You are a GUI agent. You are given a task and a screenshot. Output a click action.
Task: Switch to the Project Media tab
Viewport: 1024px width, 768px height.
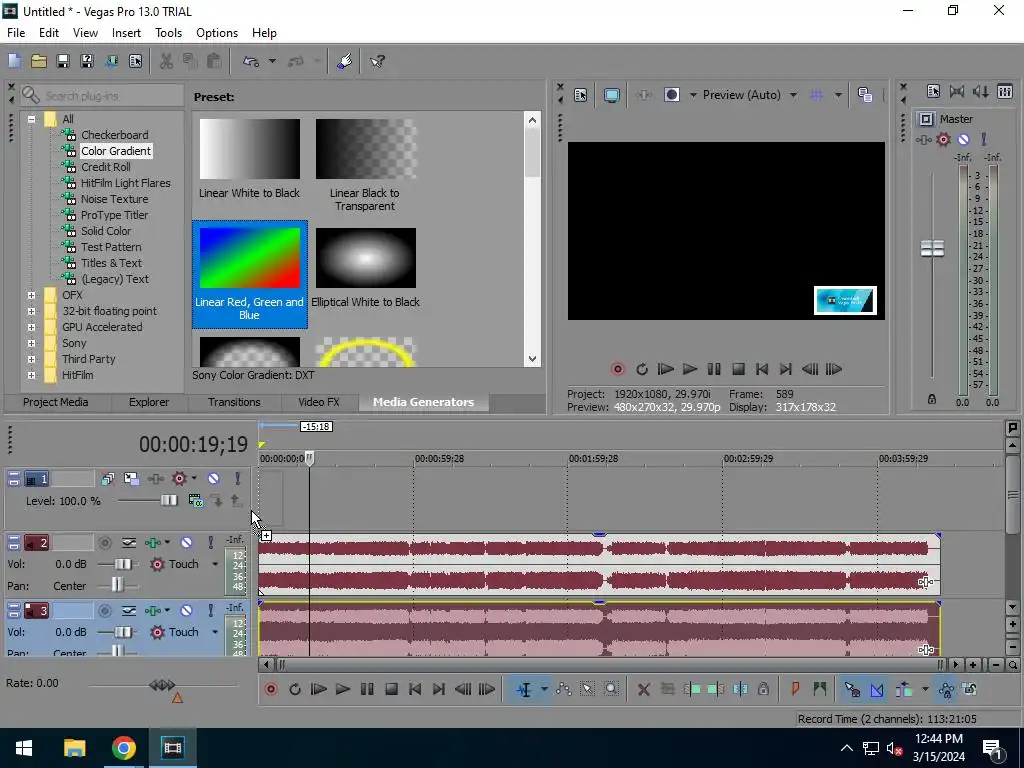56,402
